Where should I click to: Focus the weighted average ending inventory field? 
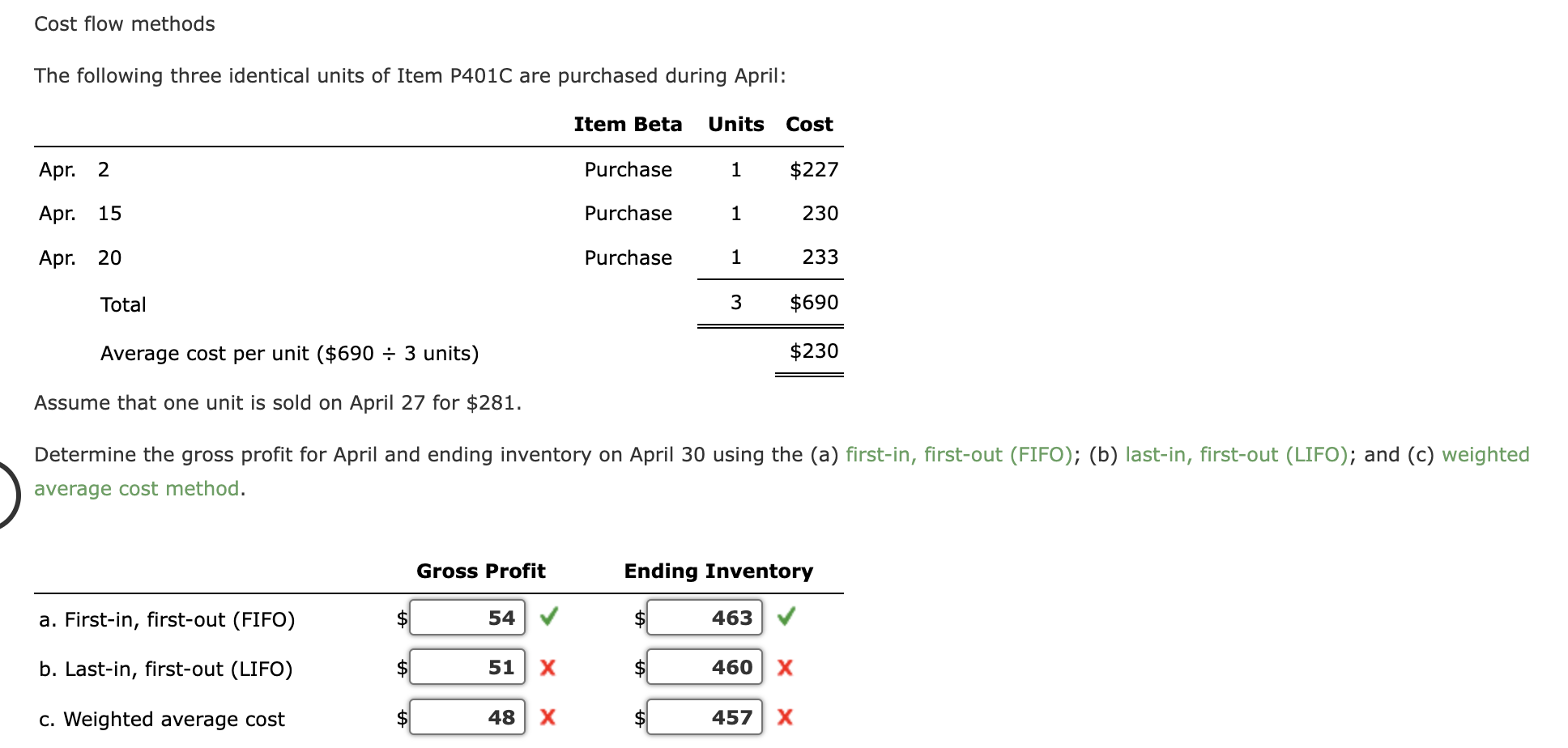point(705,718)
